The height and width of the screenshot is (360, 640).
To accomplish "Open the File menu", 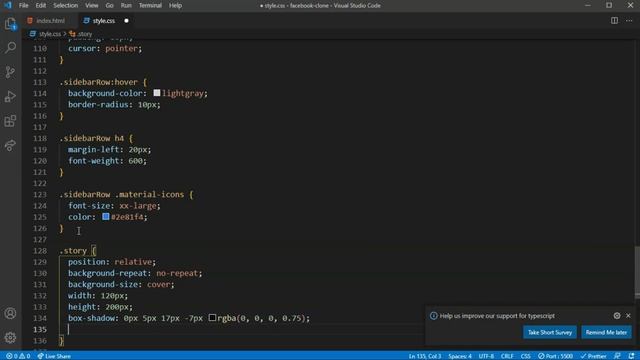I will coord(24,5).
